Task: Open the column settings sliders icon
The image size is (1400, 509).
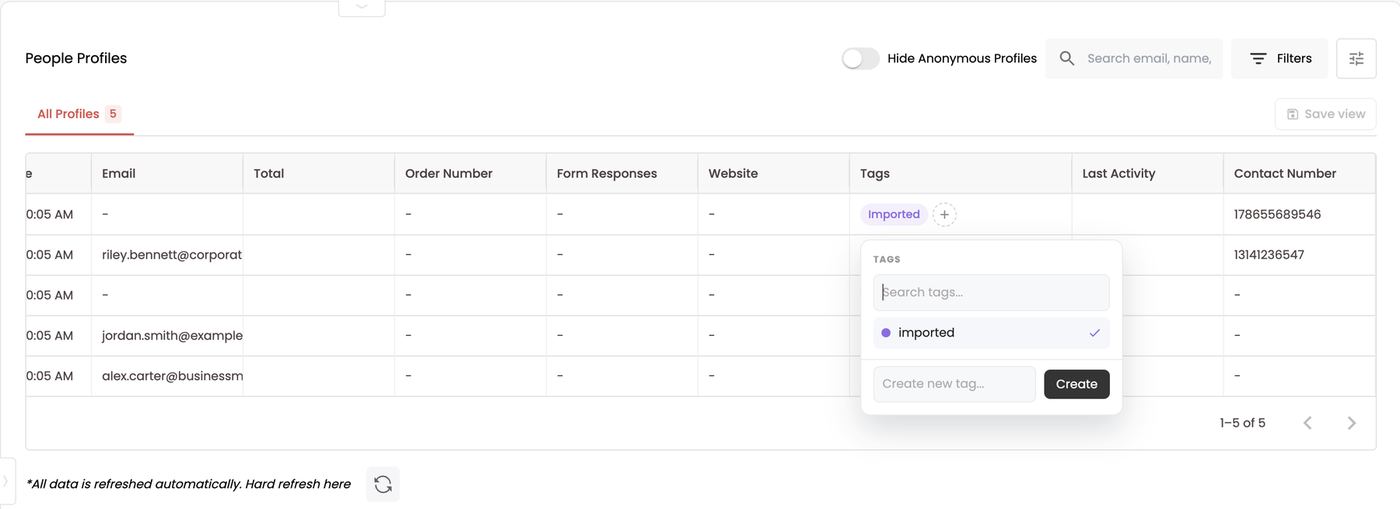Action: [x=1356, y=59]
